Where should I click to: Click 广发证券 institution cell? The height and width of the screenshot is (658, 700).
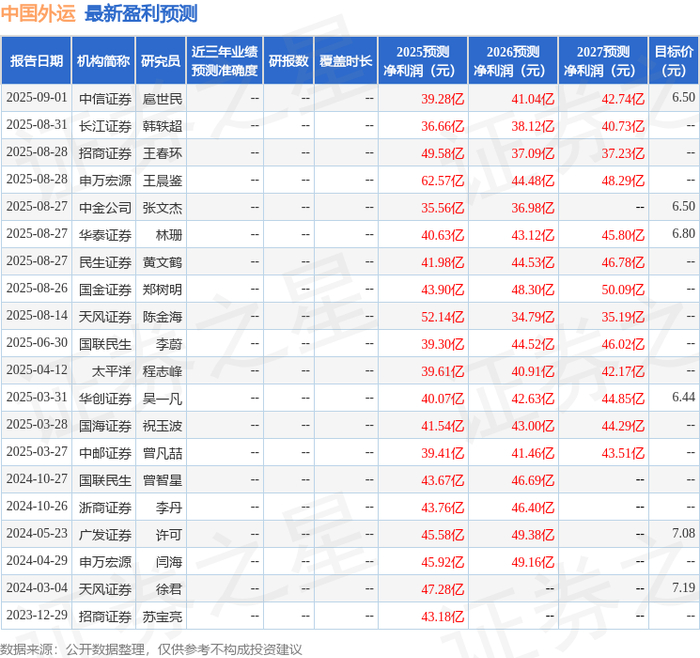(x=105, y=535)
